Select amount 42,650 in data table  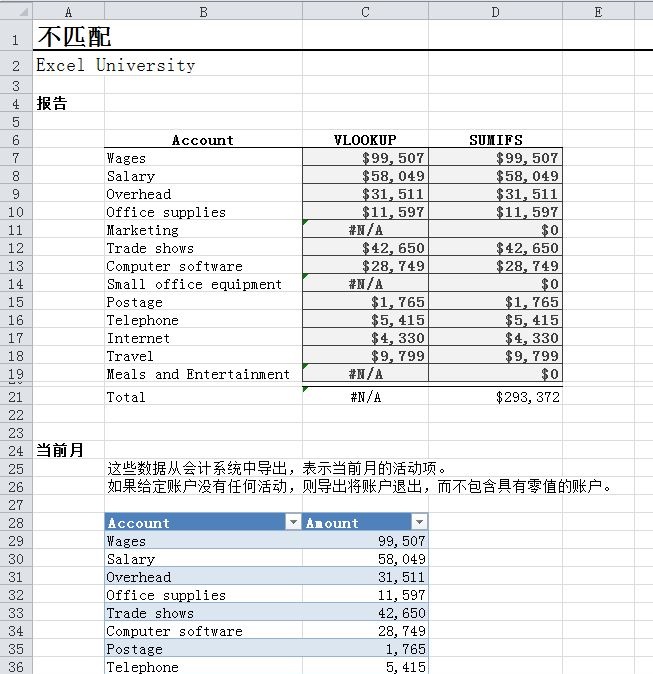(x=365, y=613)
